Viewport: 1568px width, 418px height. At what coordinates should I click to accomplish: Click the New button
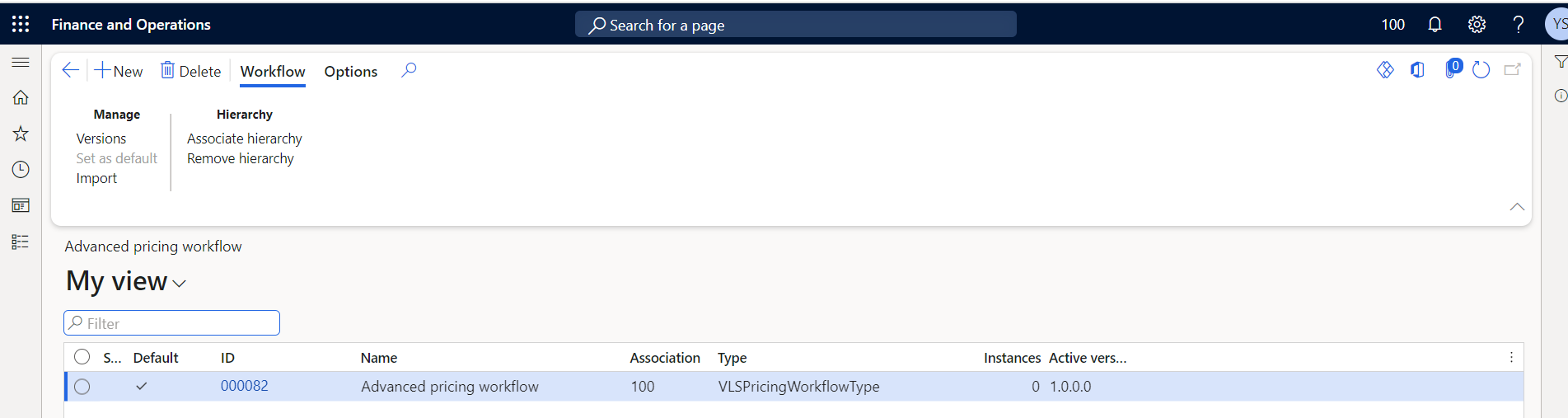tap(119, 71)
